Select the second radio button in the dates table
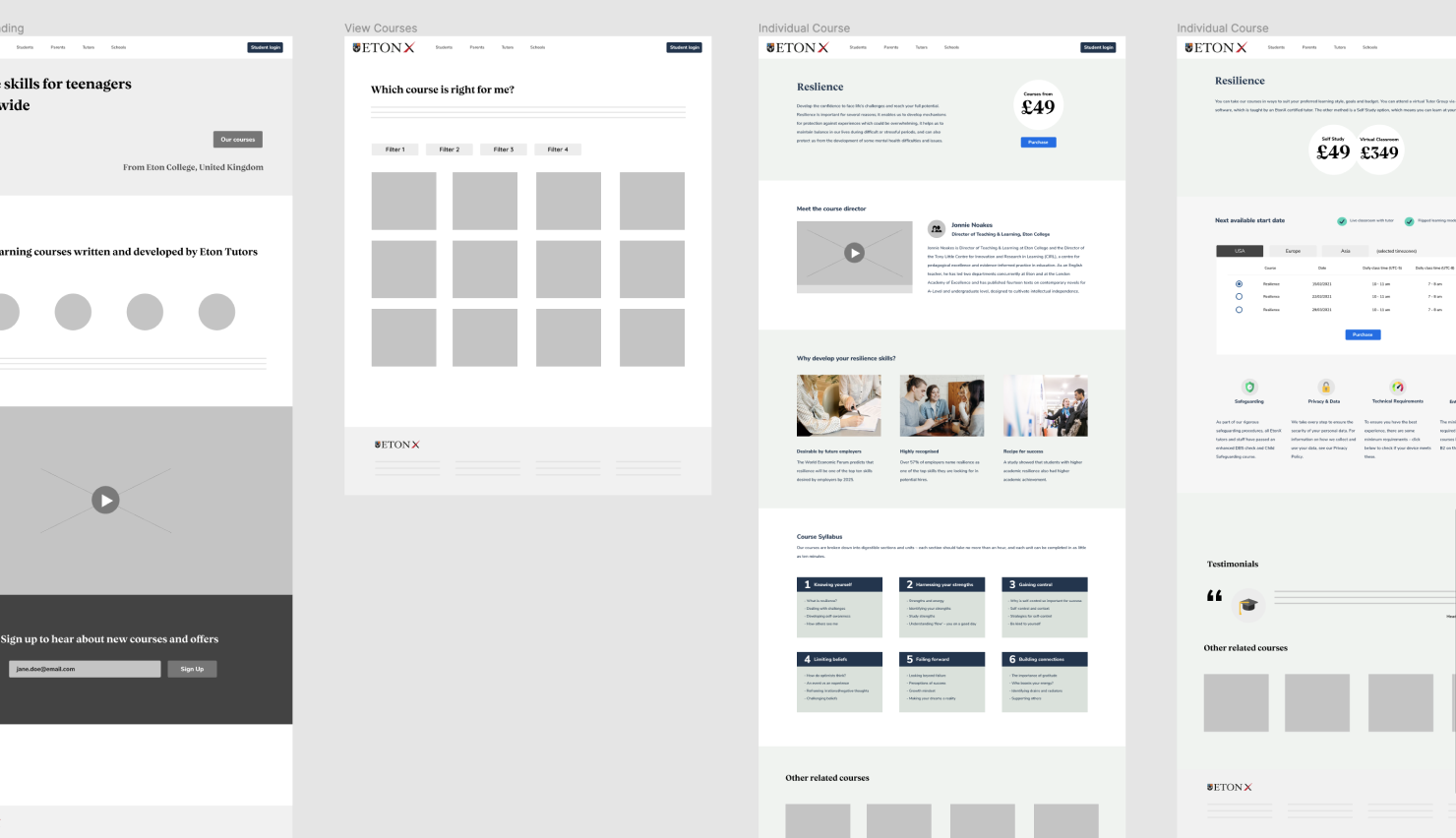The height and width of the screenshot is (838, 1456). (1239, 296)
